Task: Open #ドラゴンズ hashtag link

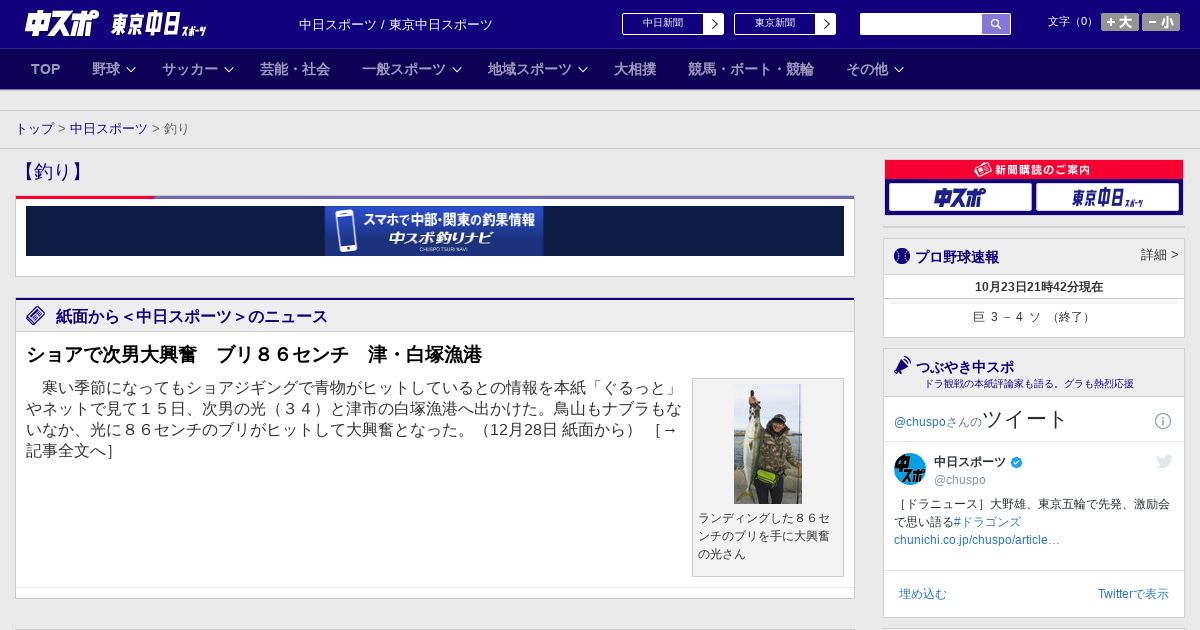Action: coord(987,522)
